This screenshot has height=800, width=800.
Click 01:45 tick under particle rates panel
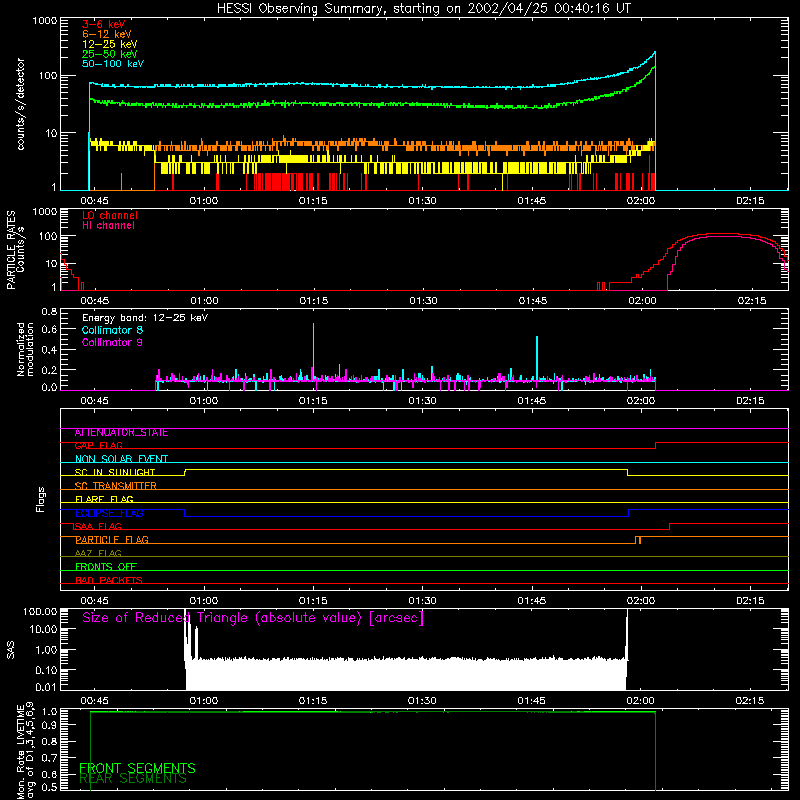(x=532, y=301)
